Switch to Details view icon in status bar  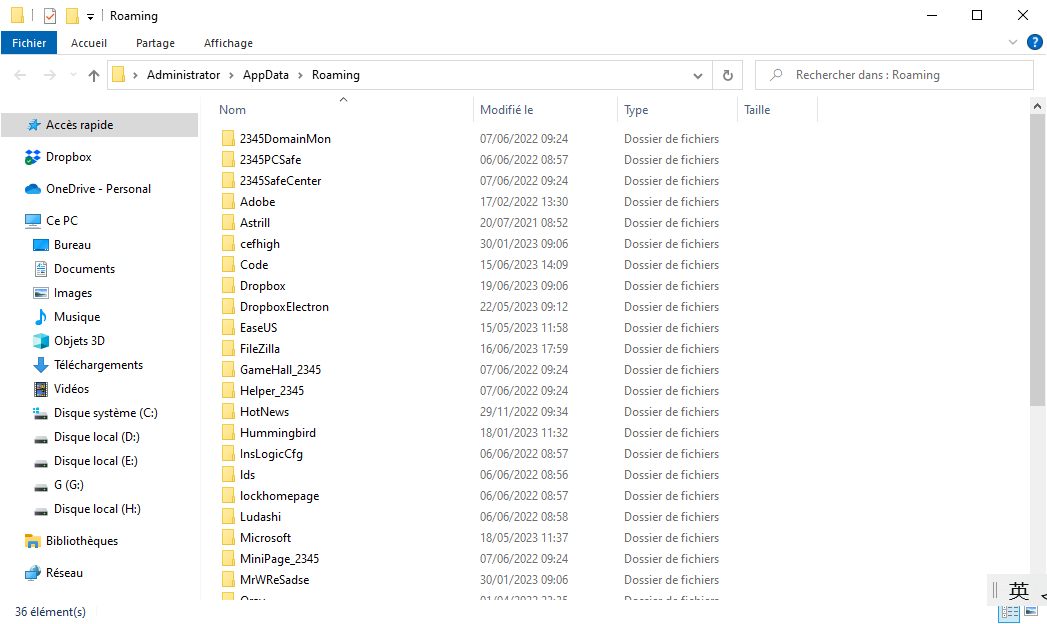click(1009, 613)
